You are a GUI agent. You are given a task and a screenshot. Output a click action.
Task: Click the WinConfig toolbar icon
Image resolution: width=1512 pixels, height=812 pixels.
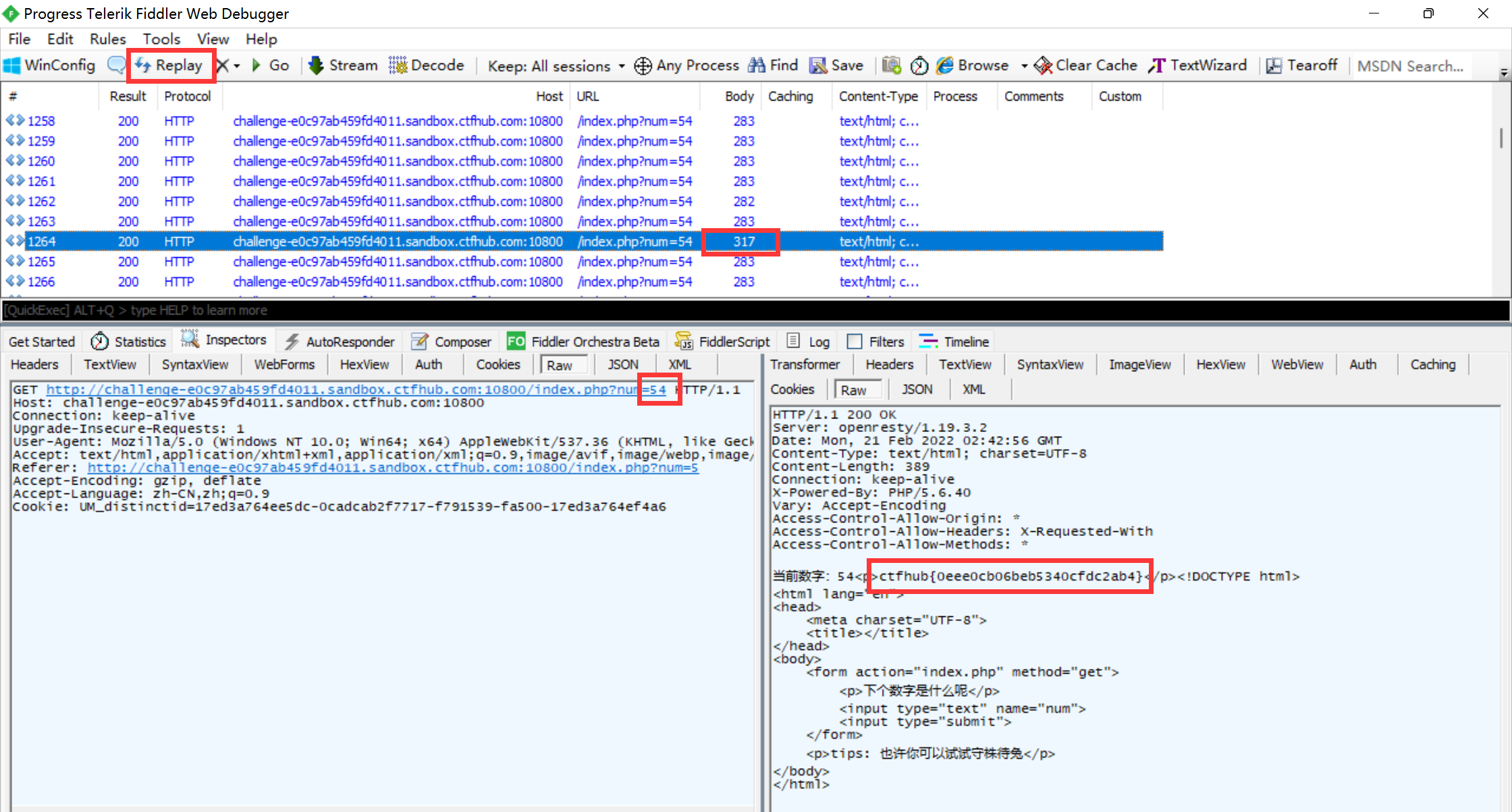pyautogui.click(x=12, y=65)
